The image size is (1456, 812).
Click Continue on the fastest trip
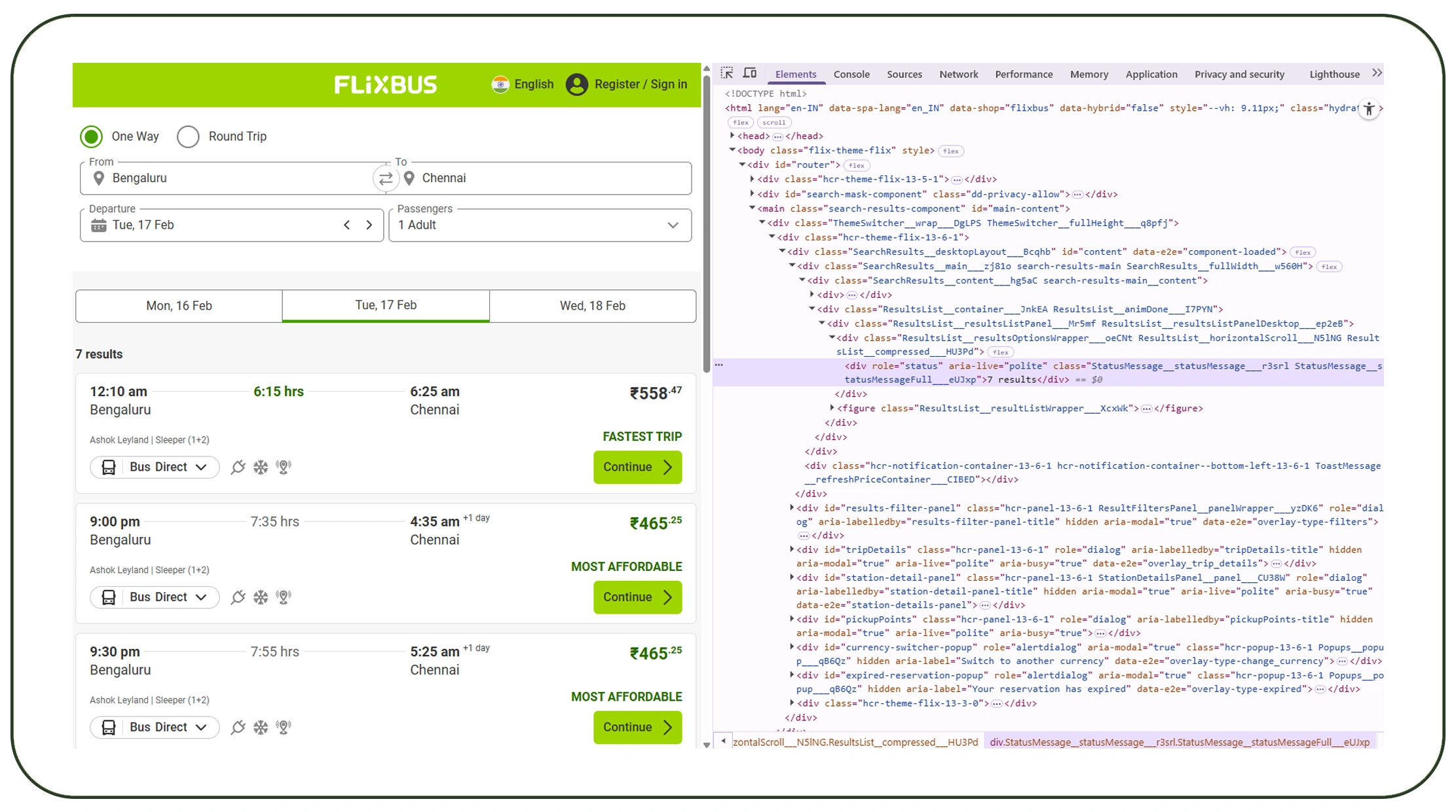[637, 467]
